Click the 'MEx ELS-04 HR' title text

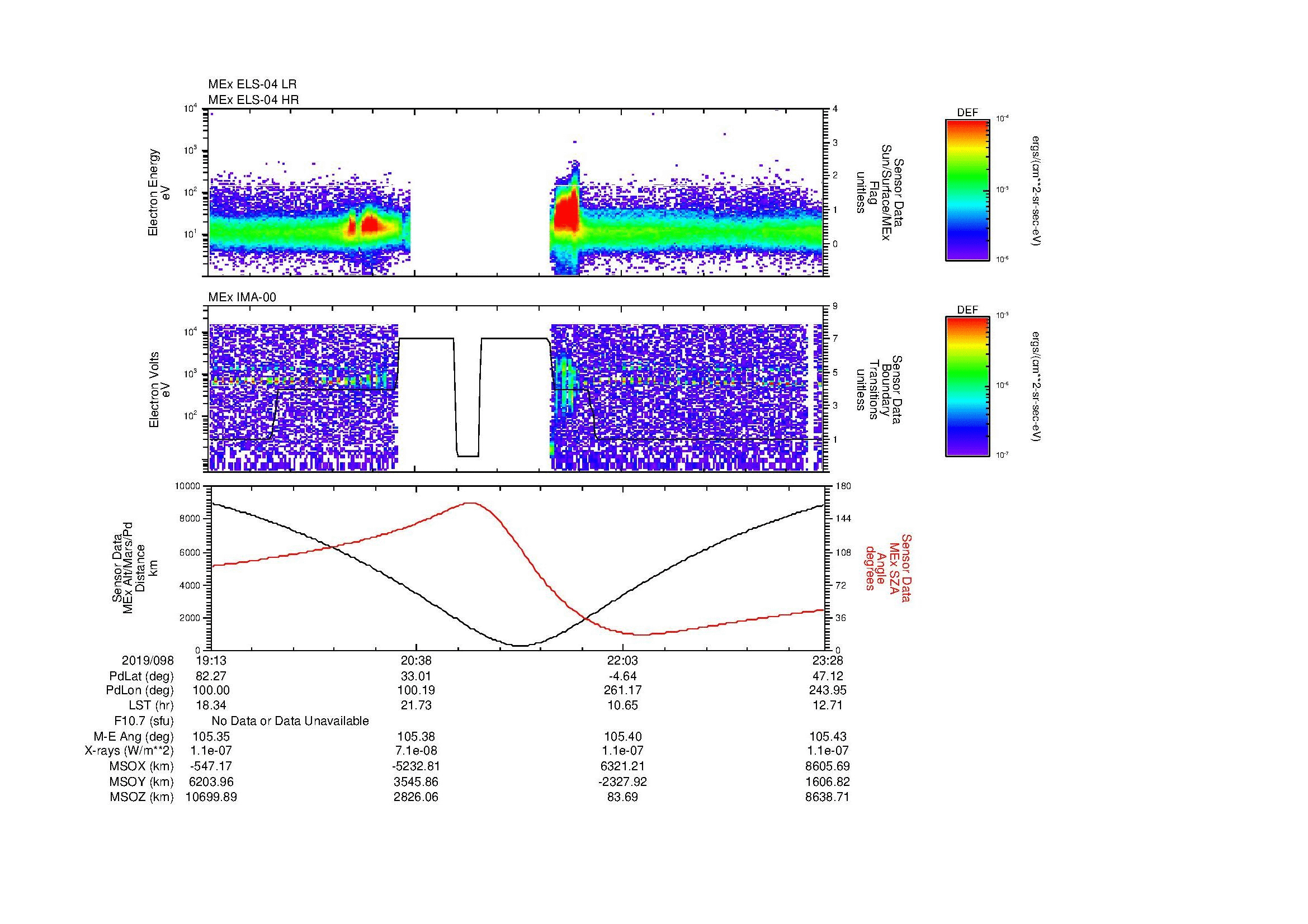[253, 99]
